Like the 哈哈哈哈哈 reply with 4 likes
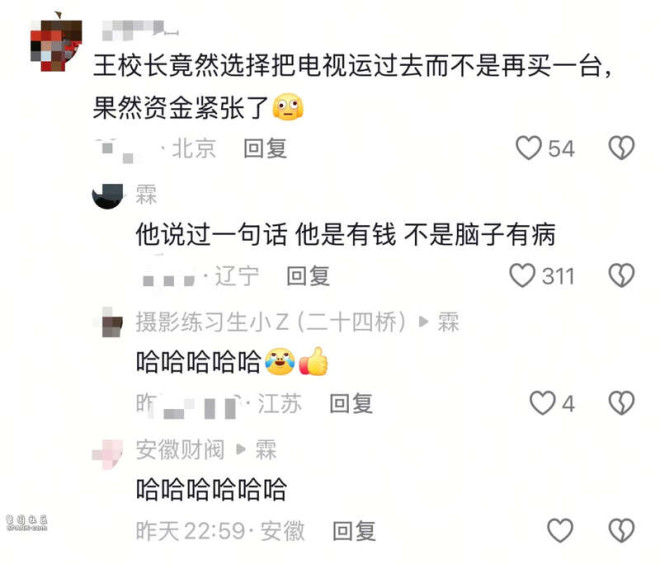This screenshot has height=564, width=660. coord(542,403)
